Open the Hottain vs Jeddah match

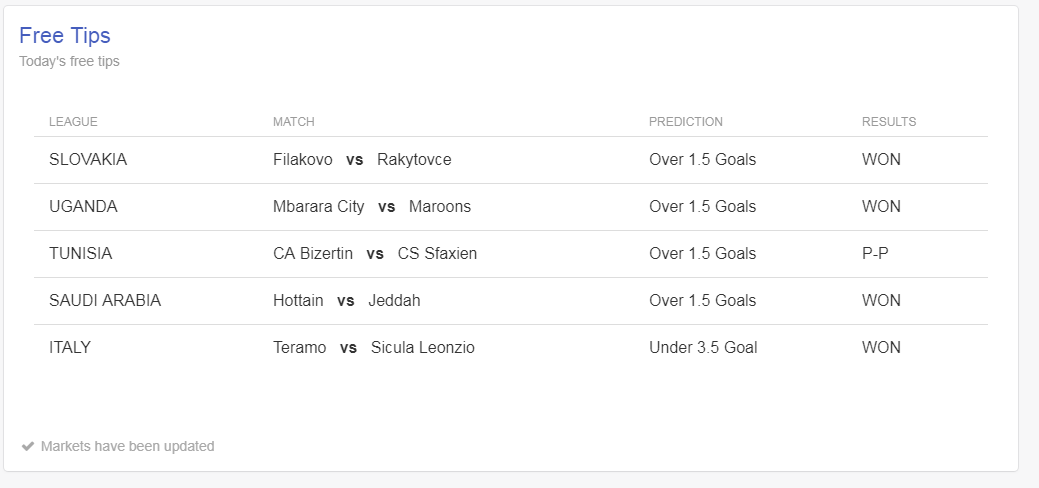(347, 301)
